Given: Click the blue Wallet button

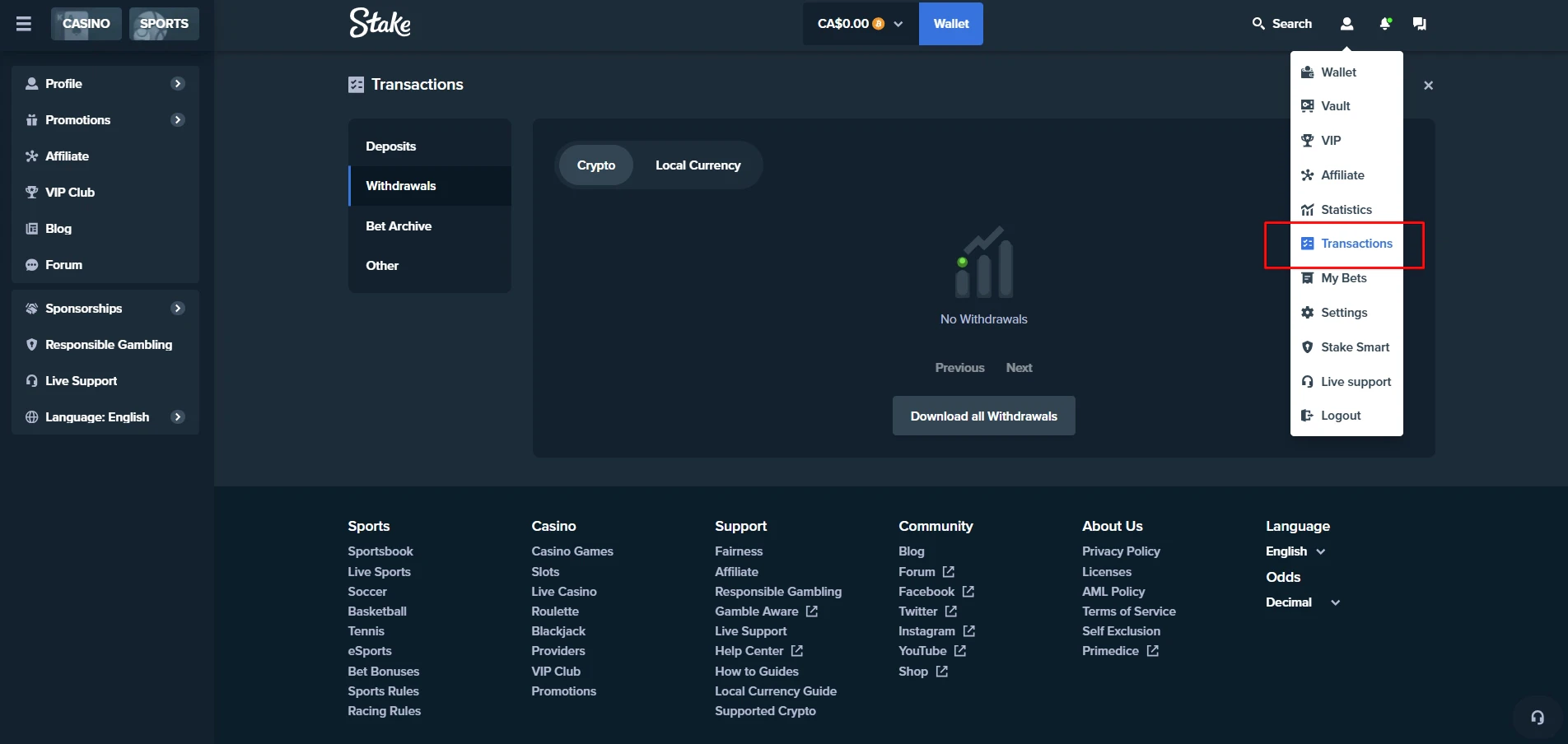Looking at the screenshot, I should click(950, 24).
